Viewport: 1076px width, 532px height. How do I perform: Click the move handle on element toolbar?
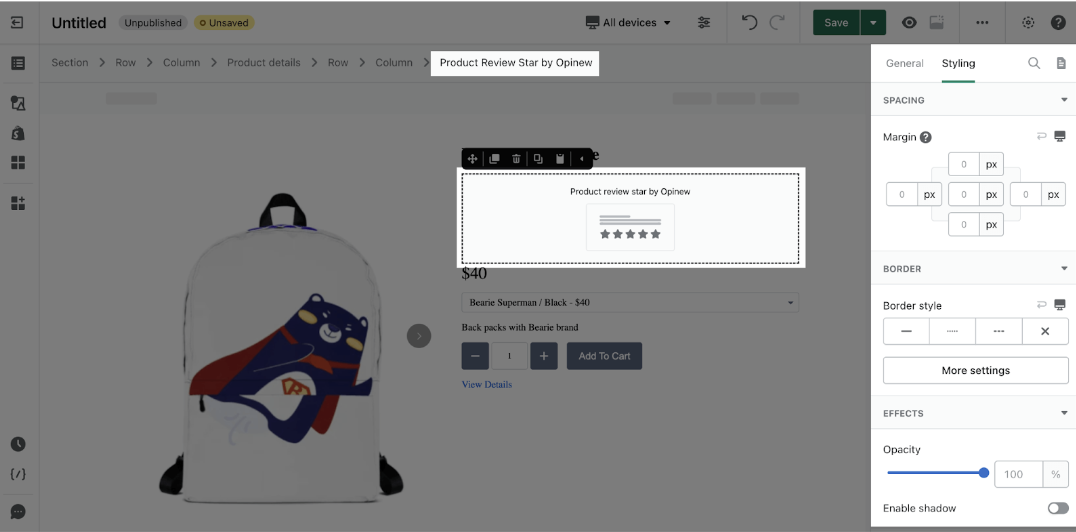coord(472,159)
